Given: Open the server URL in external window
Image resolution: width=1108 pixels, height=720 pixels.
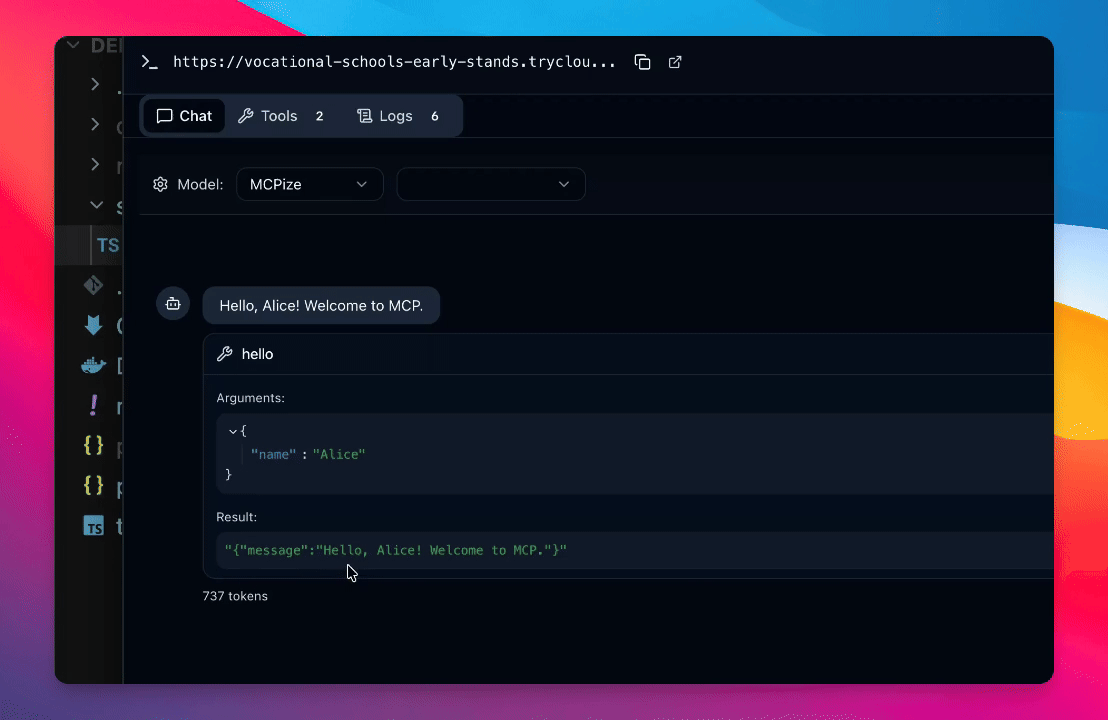Looking at the screenshot, I should click(x=675, y=62).
